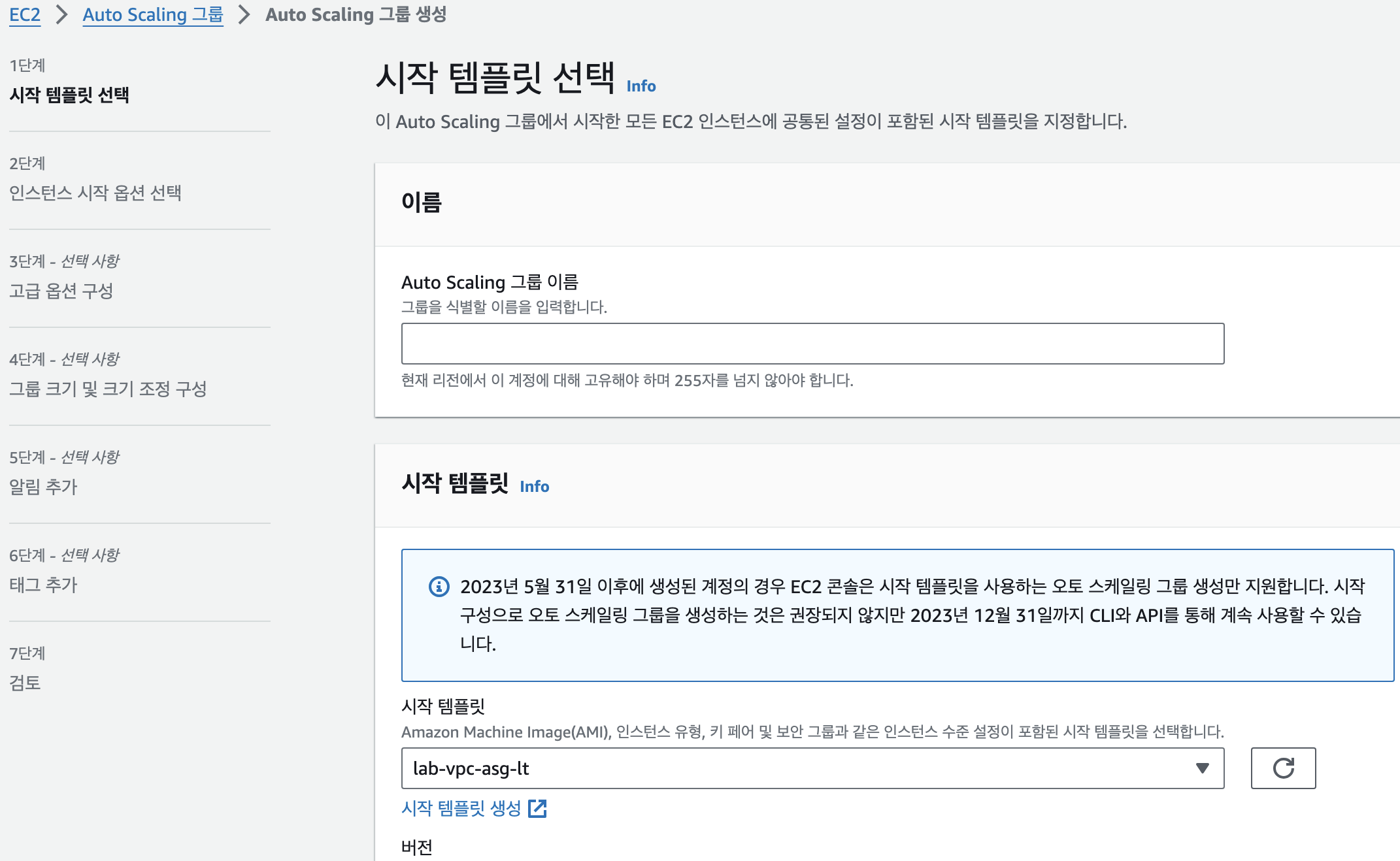Go to step 3 고급 옵션 구성
This screenshot has height=861, width=1400.
coord(61,291)
